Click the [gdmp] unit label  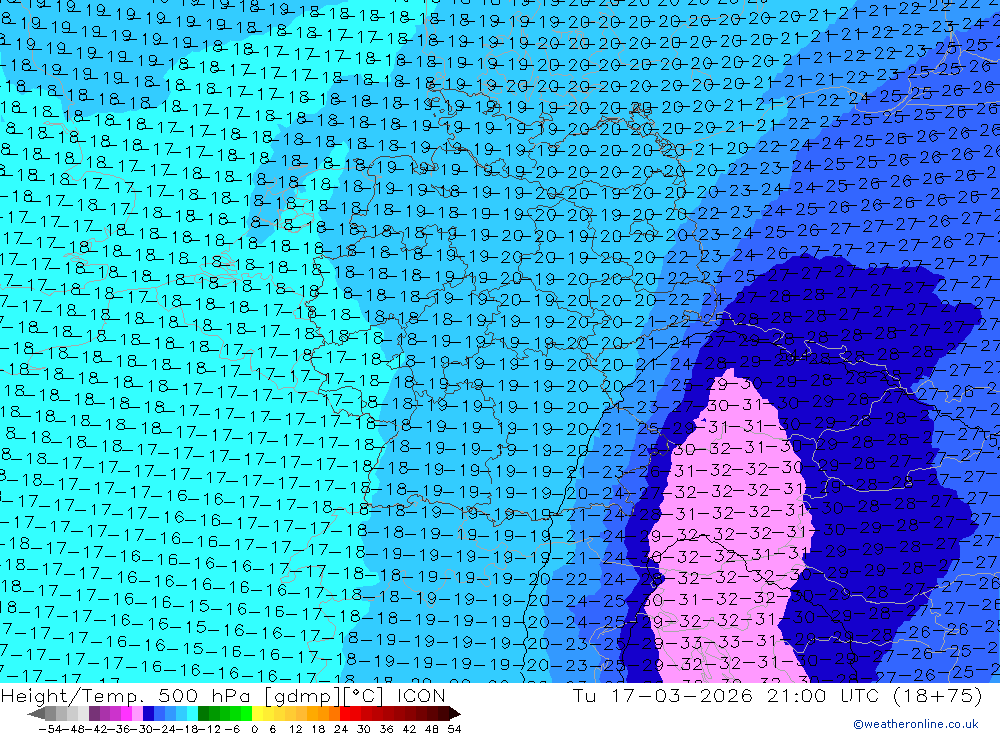click(x=303, y=695)
